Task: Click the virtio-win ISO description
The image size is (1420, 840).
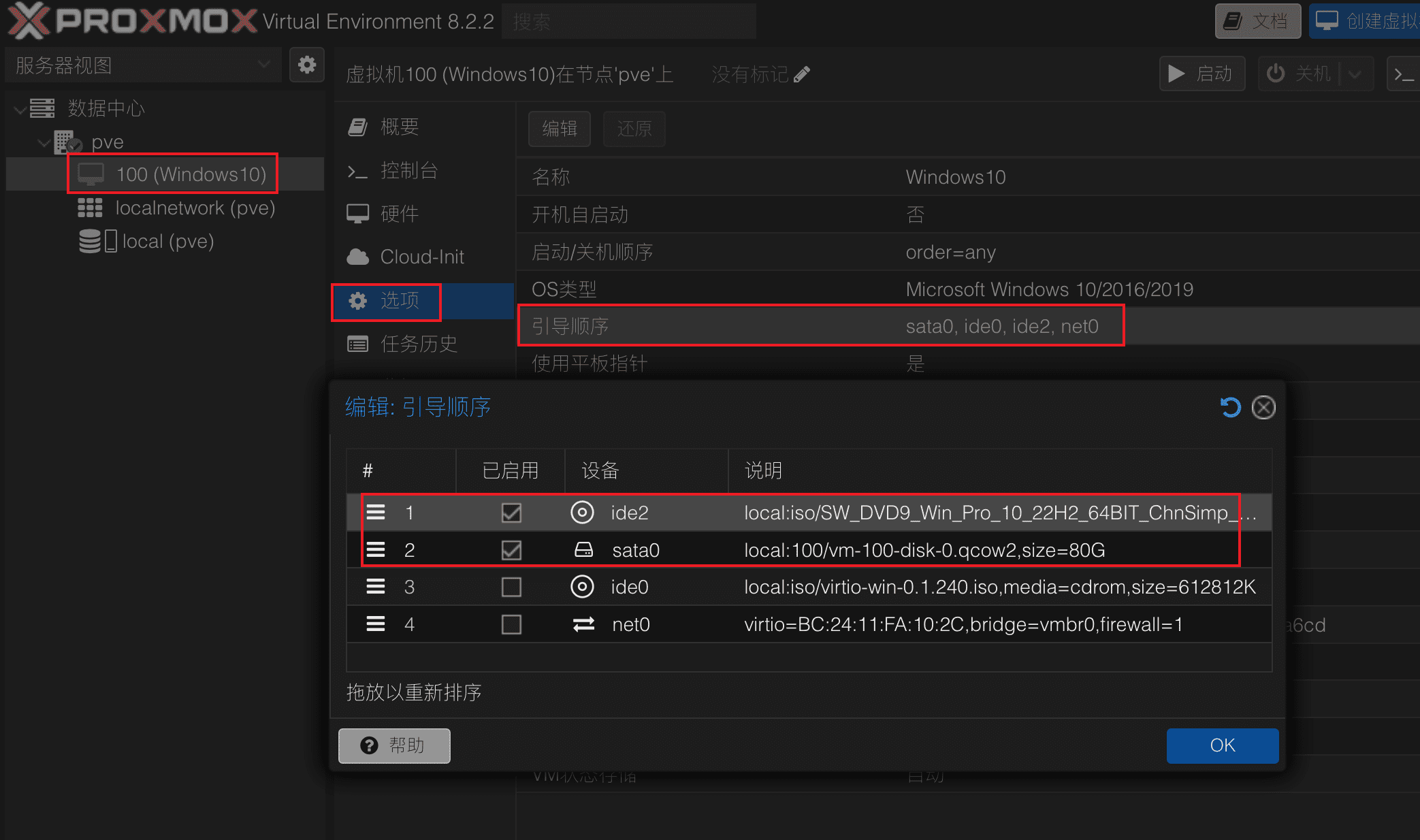Action: click(x=1000, y=587)
